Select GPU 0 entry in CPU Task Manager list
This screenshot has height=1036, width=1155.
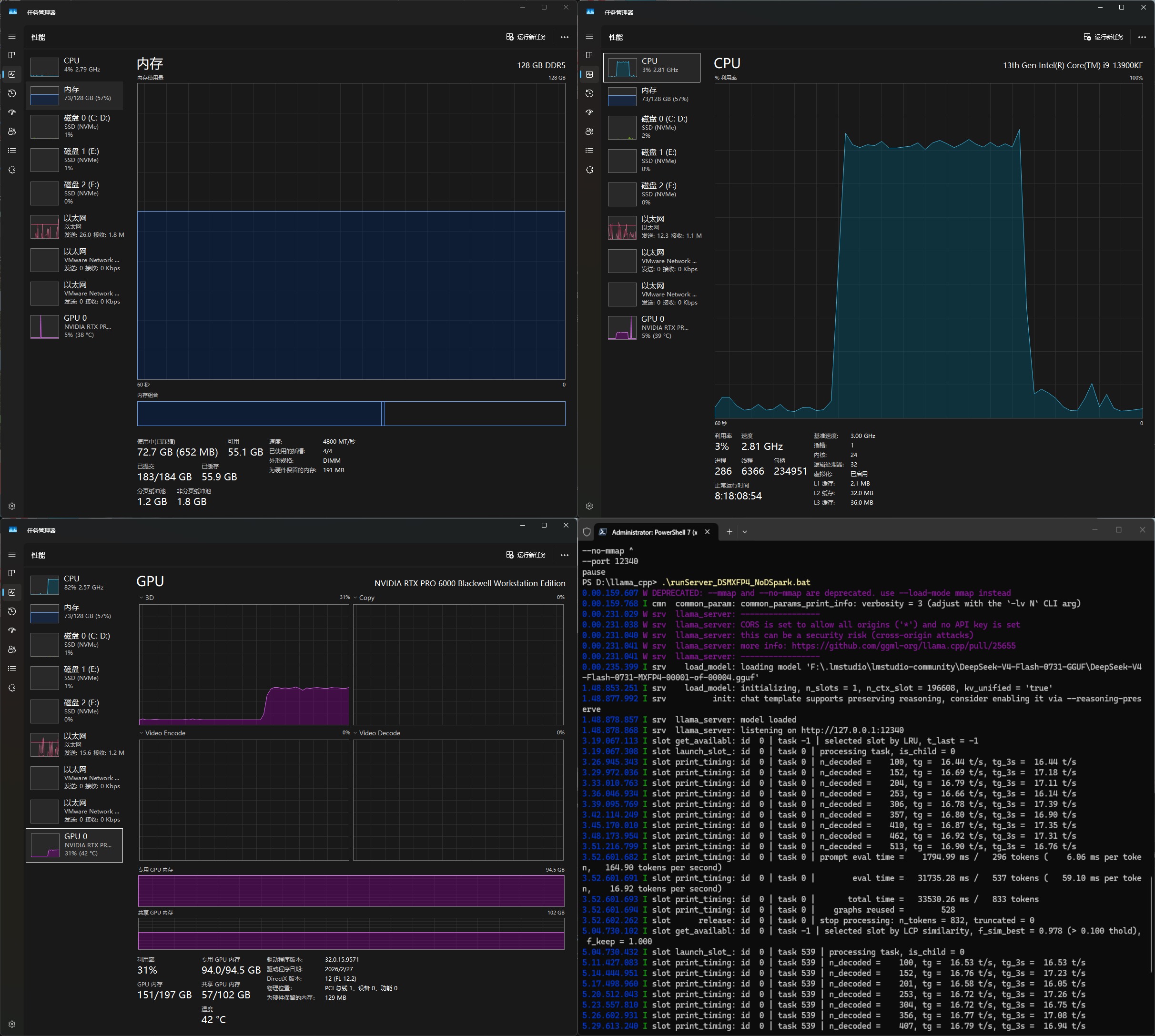652,327
